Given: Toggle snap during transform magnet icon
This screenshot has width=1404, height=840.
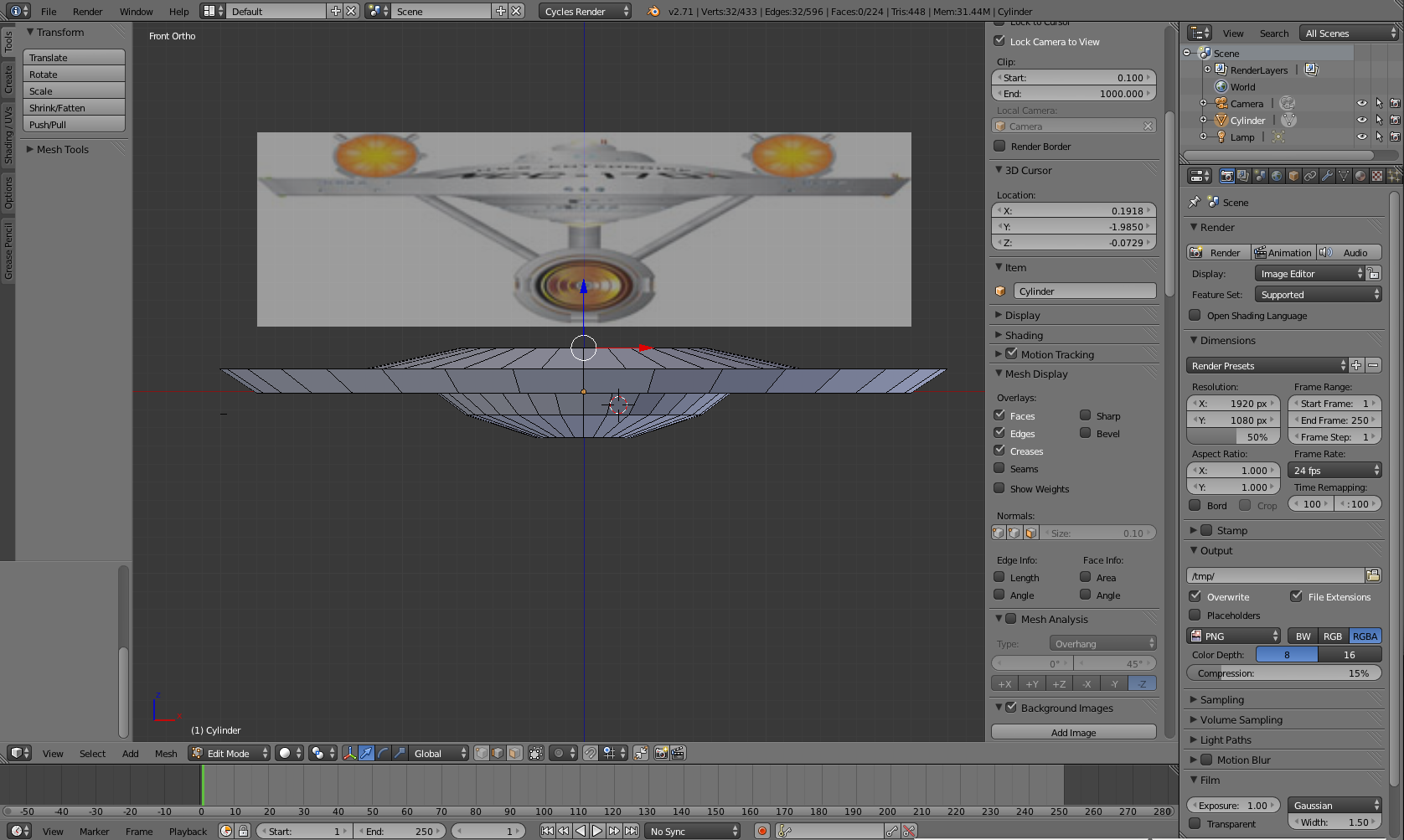Looking at the screenshot, I should [591, 753].
